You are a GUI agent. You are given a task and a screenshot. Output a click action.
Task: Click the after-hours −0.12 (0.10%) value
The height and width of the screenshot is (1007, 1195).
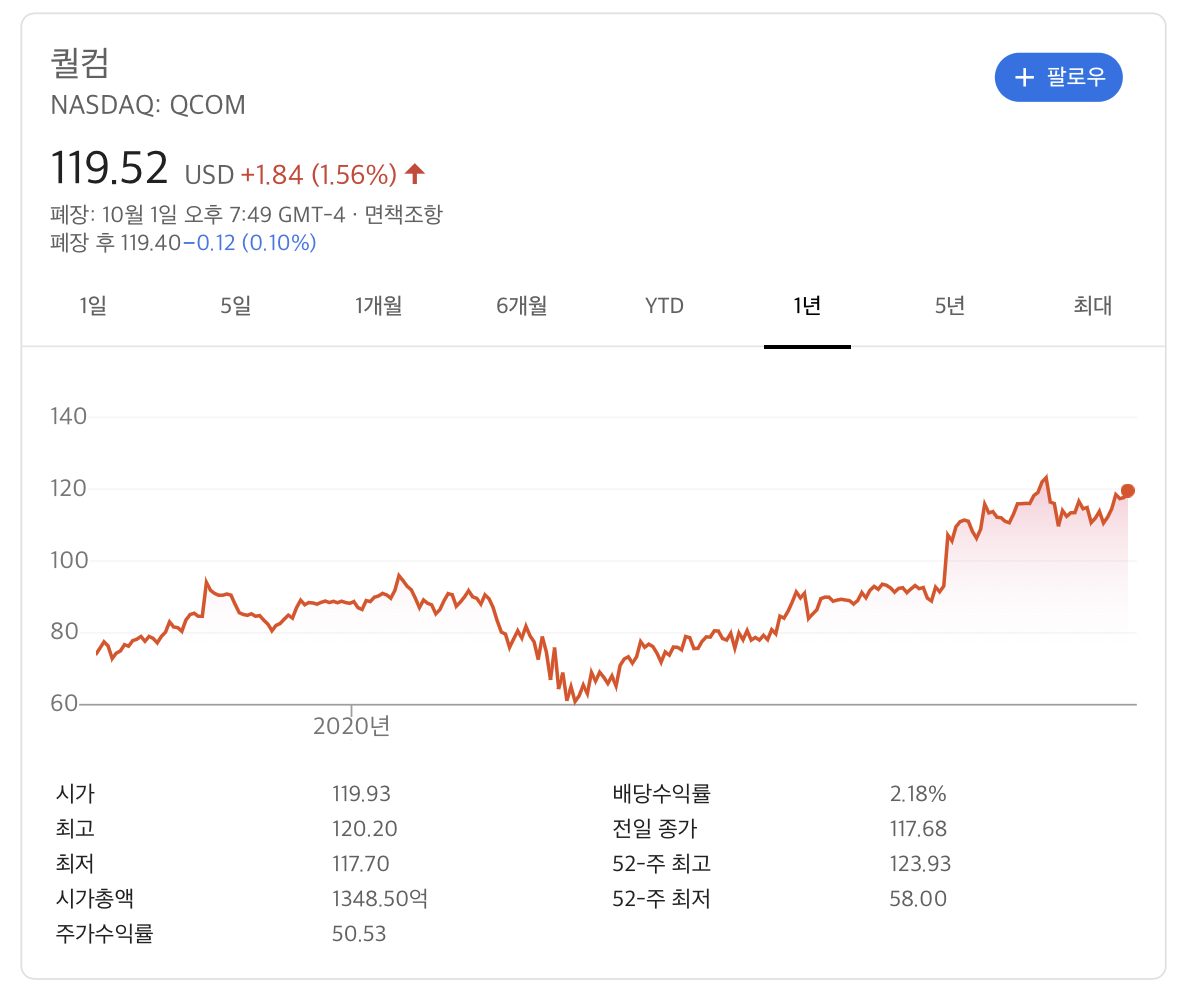click(249, 242)
